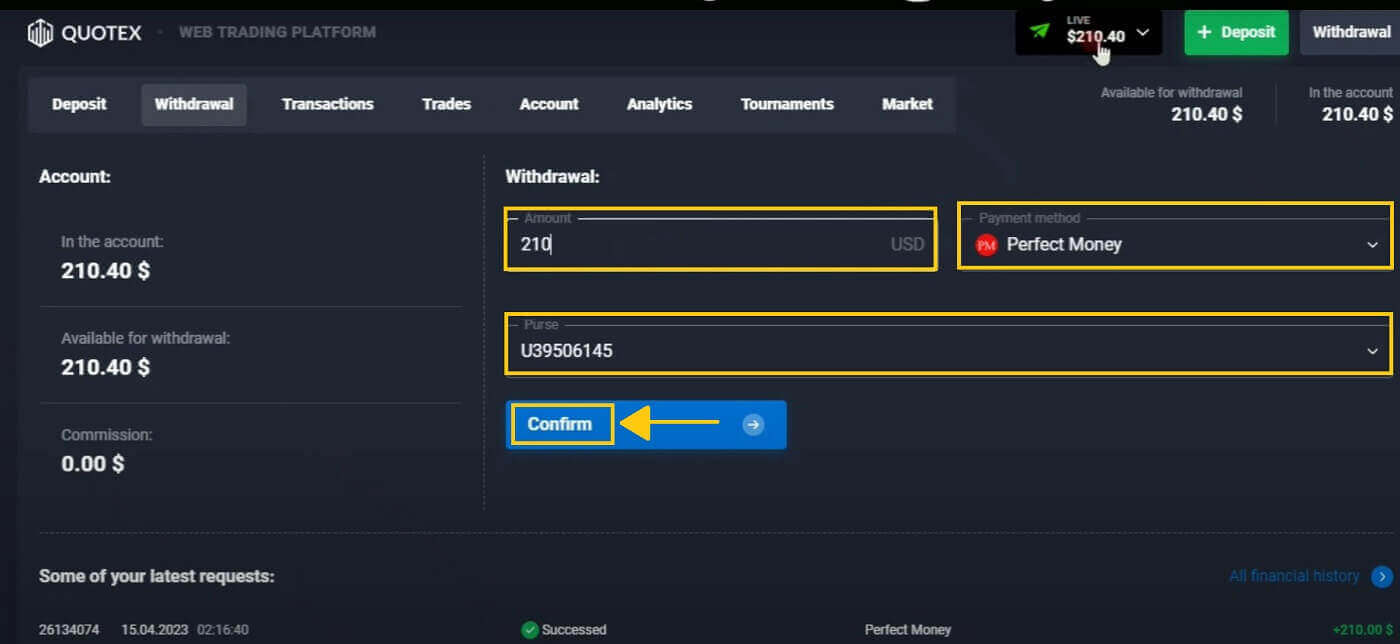Go to the Trades tab
Image resolution: width=1400 pixels, height=644 pixels.
click(x=446, y=104)
